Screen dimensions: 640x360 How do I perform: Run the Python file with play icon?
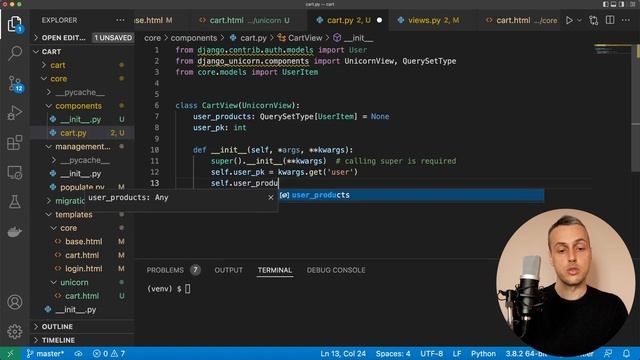tap(569, 20)
